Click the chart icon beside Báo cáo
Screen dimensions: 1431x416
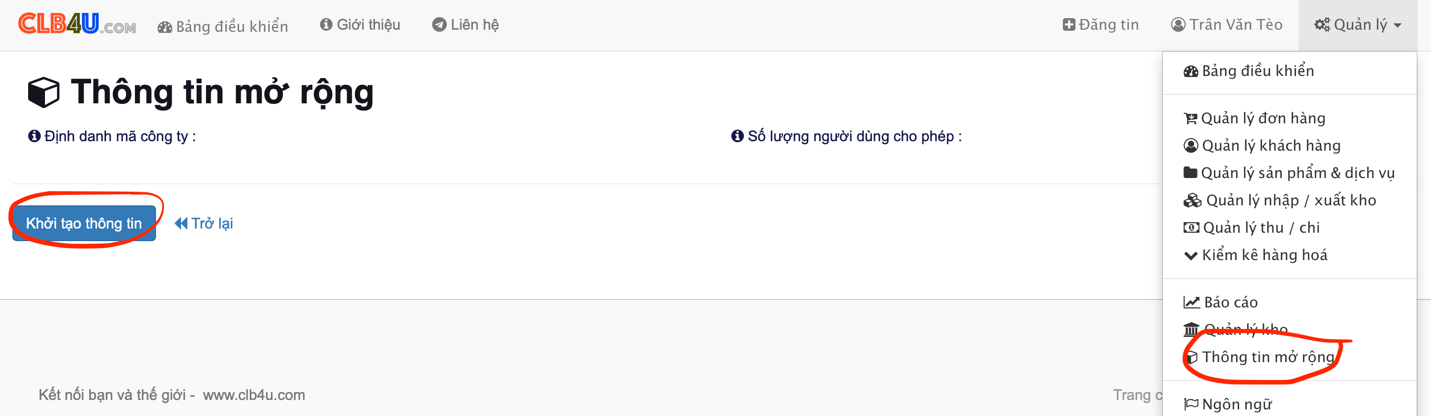pyautogui.click(x=1191, y=302)
